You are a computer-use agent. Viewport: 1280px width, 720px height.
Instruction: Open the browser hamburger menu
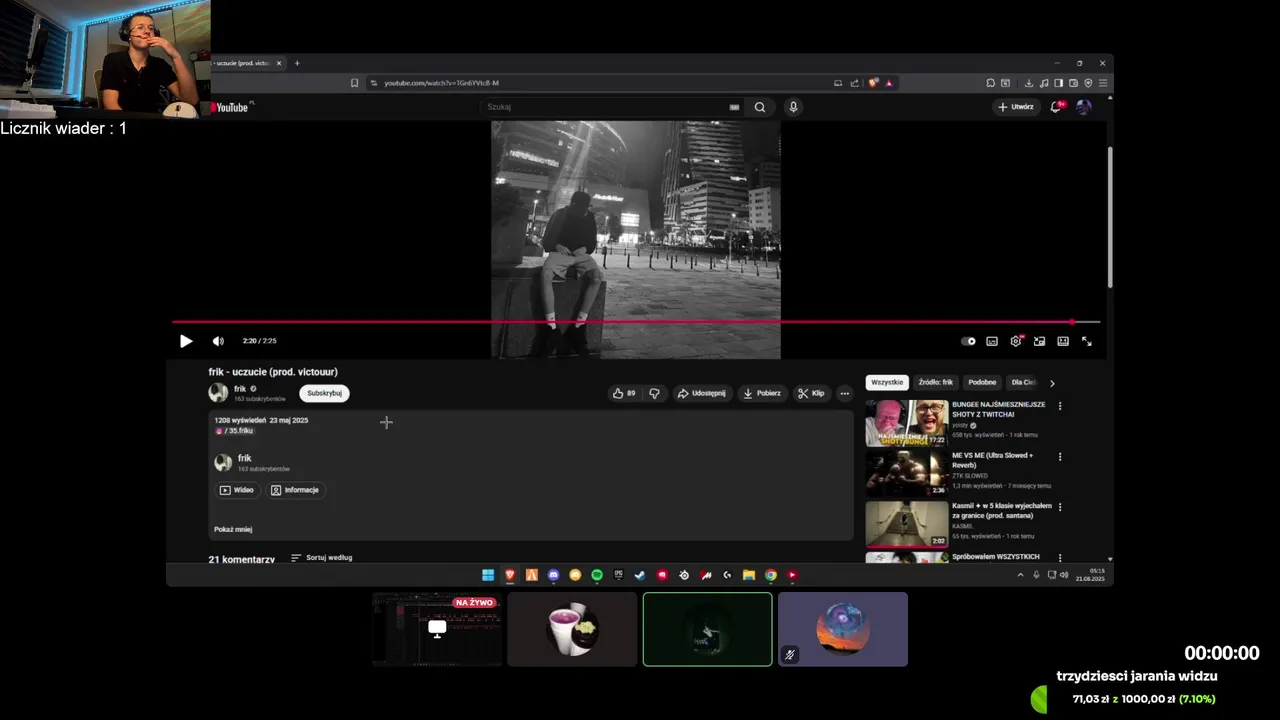pyautogui.click(x=1103, y=83)
